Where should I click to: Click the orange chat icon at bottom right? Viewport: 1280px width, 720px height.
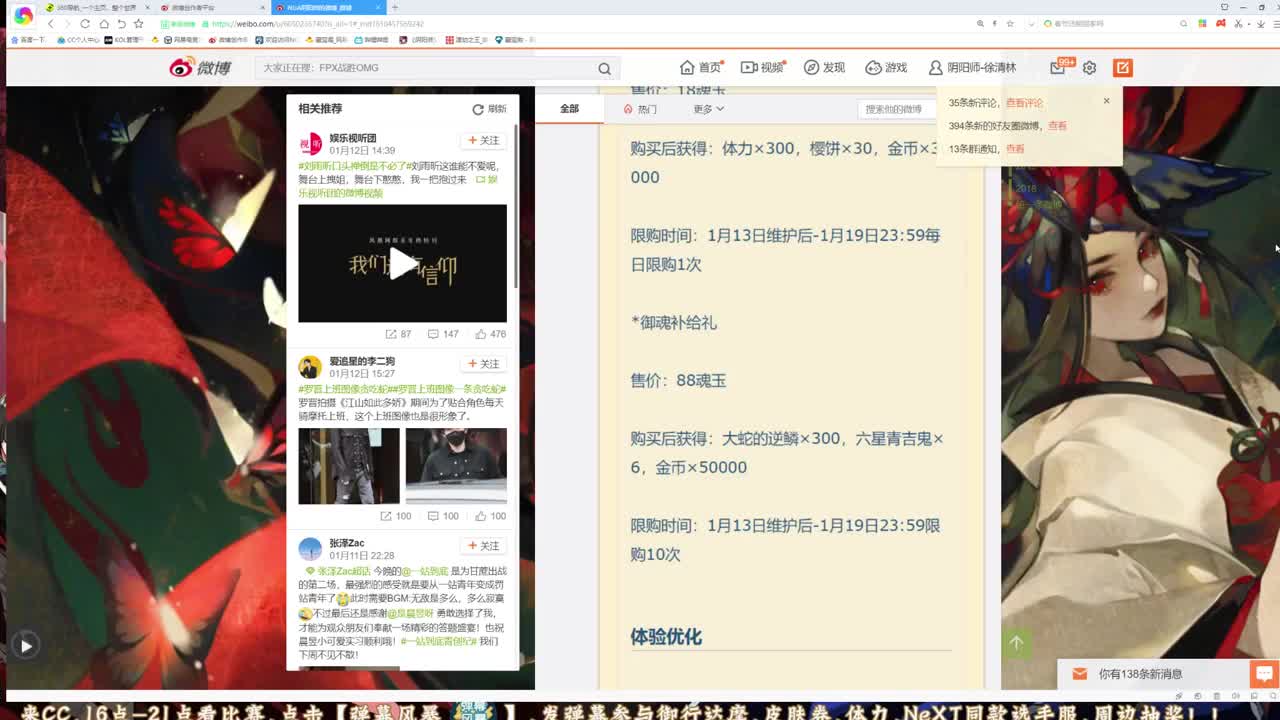point(1263,674)
